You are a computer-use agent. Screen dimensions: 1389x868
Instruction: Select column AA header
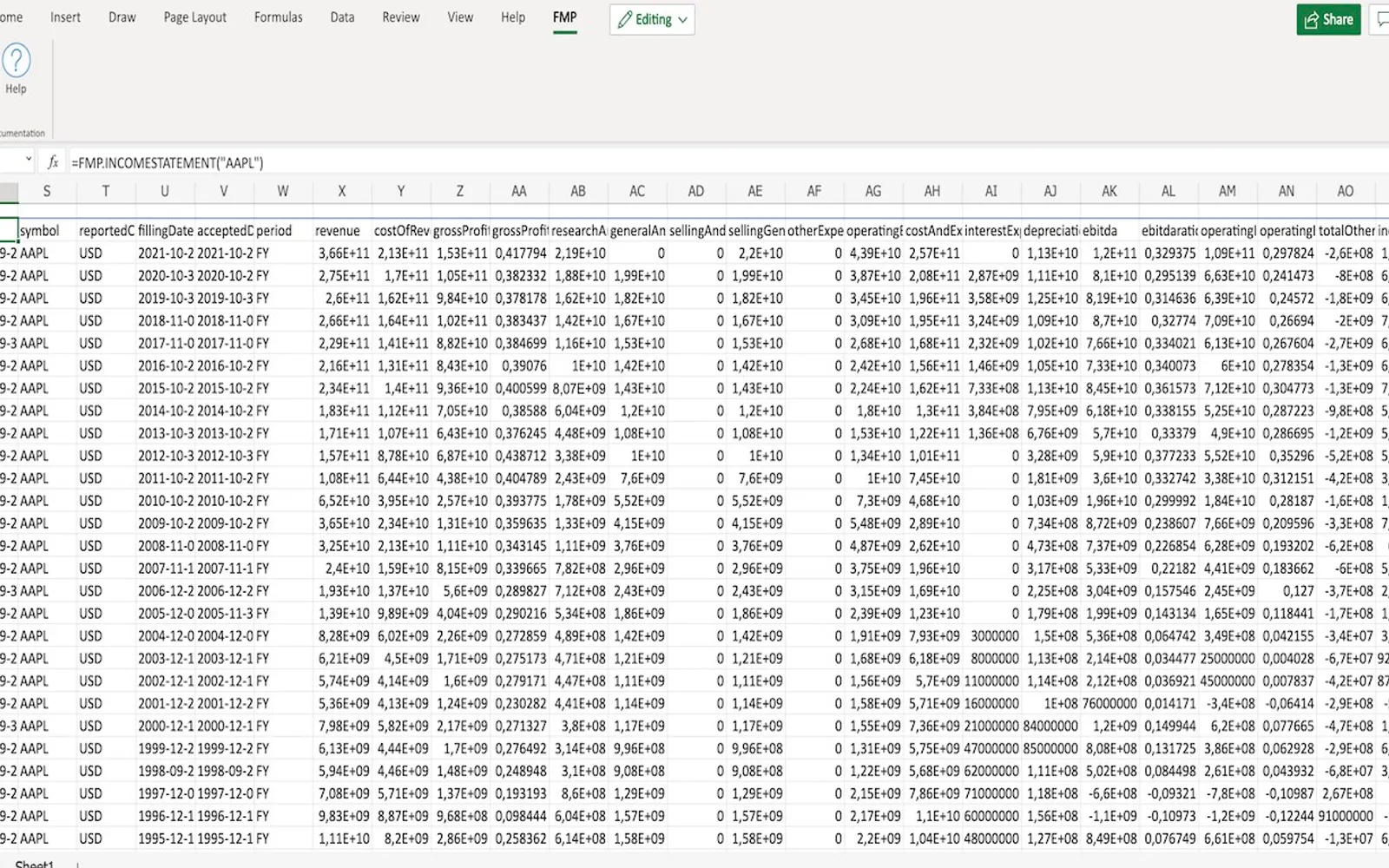pos(519,191)
